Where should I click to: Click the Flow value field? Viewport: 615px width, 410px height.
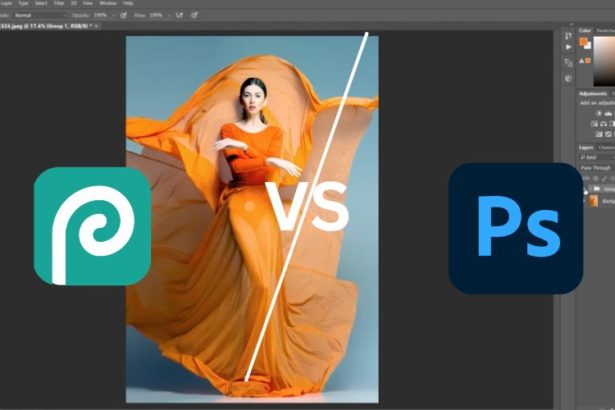pos(156,15)
